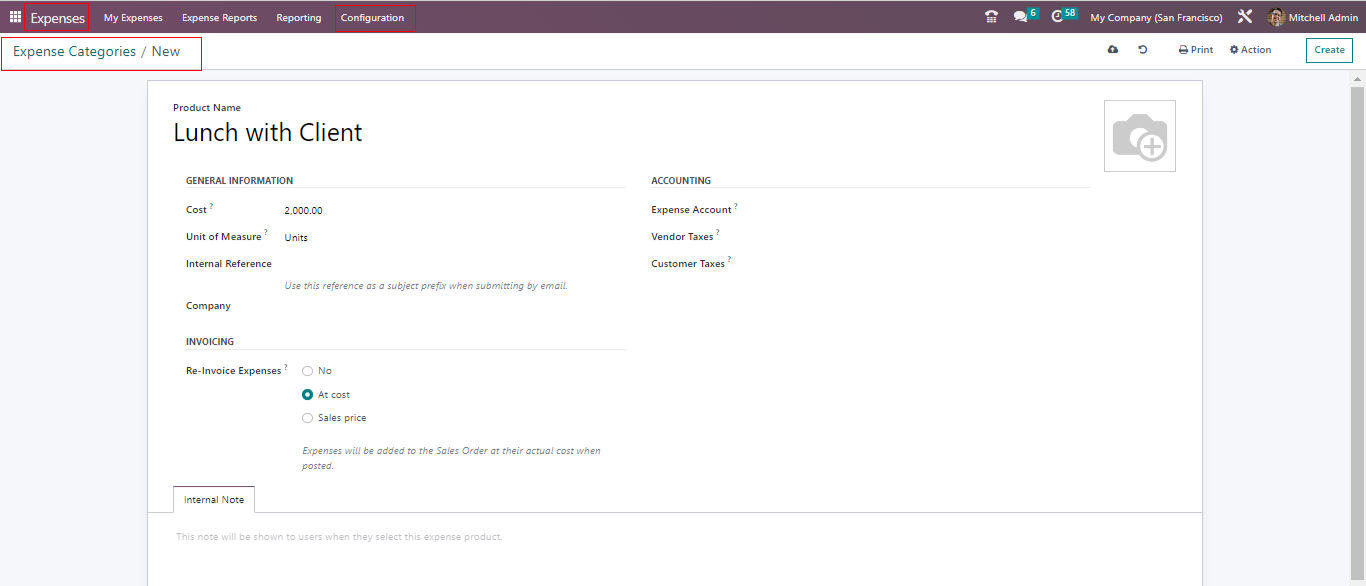The height and width of the screenshot is (586, 1366).
Task: Click the Create button
Action: (x=1329, y=50)
